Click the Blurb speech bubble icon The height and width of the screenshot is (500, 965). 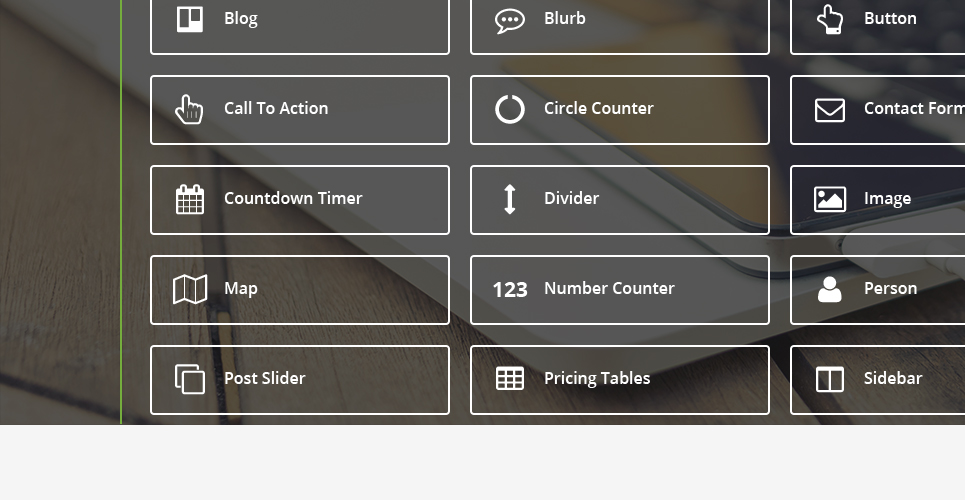click(x=510, y=20)
